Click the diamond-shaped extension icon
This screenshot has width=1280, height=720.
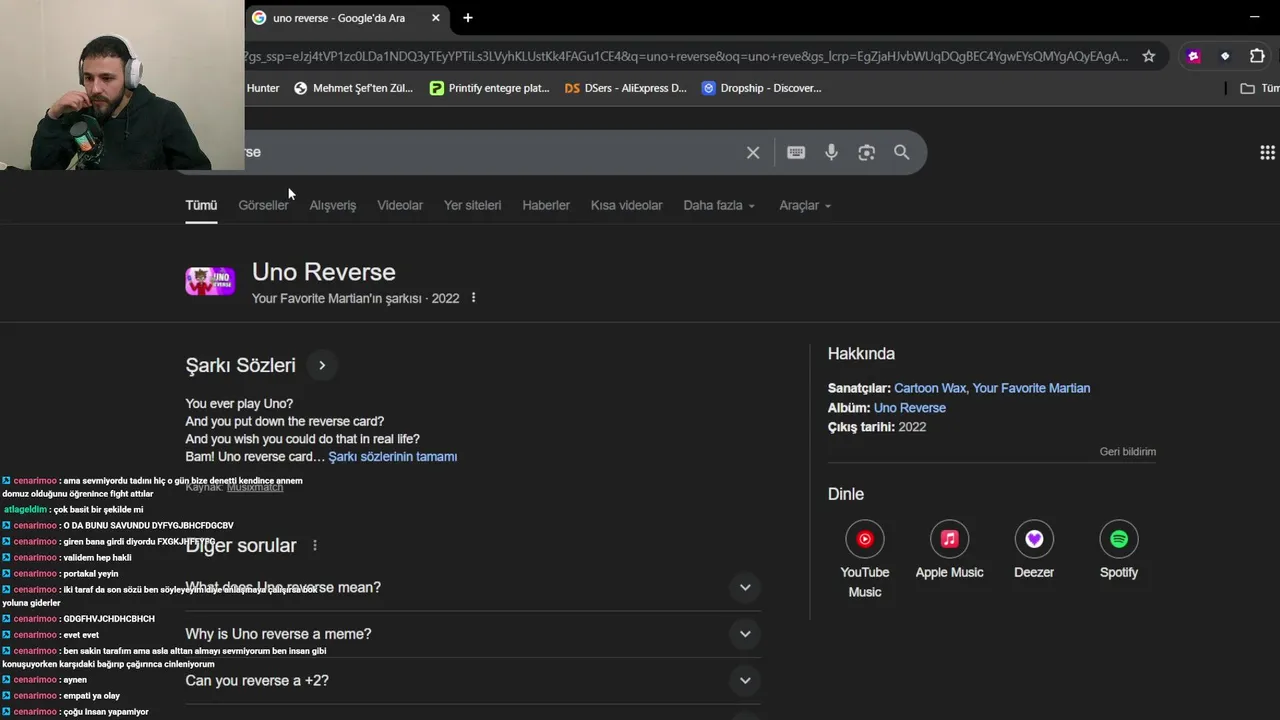1225,56
